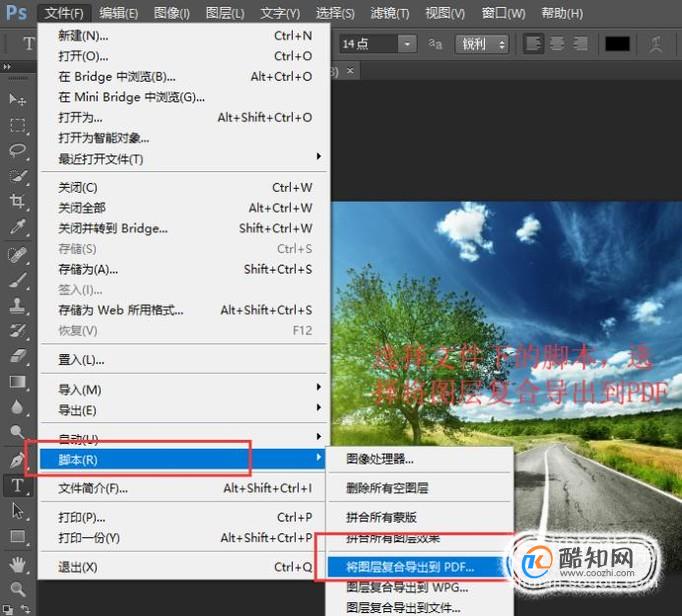Open the 视图(V) menu
Viewport: 682px width, 616px height.
coord(445,13)
